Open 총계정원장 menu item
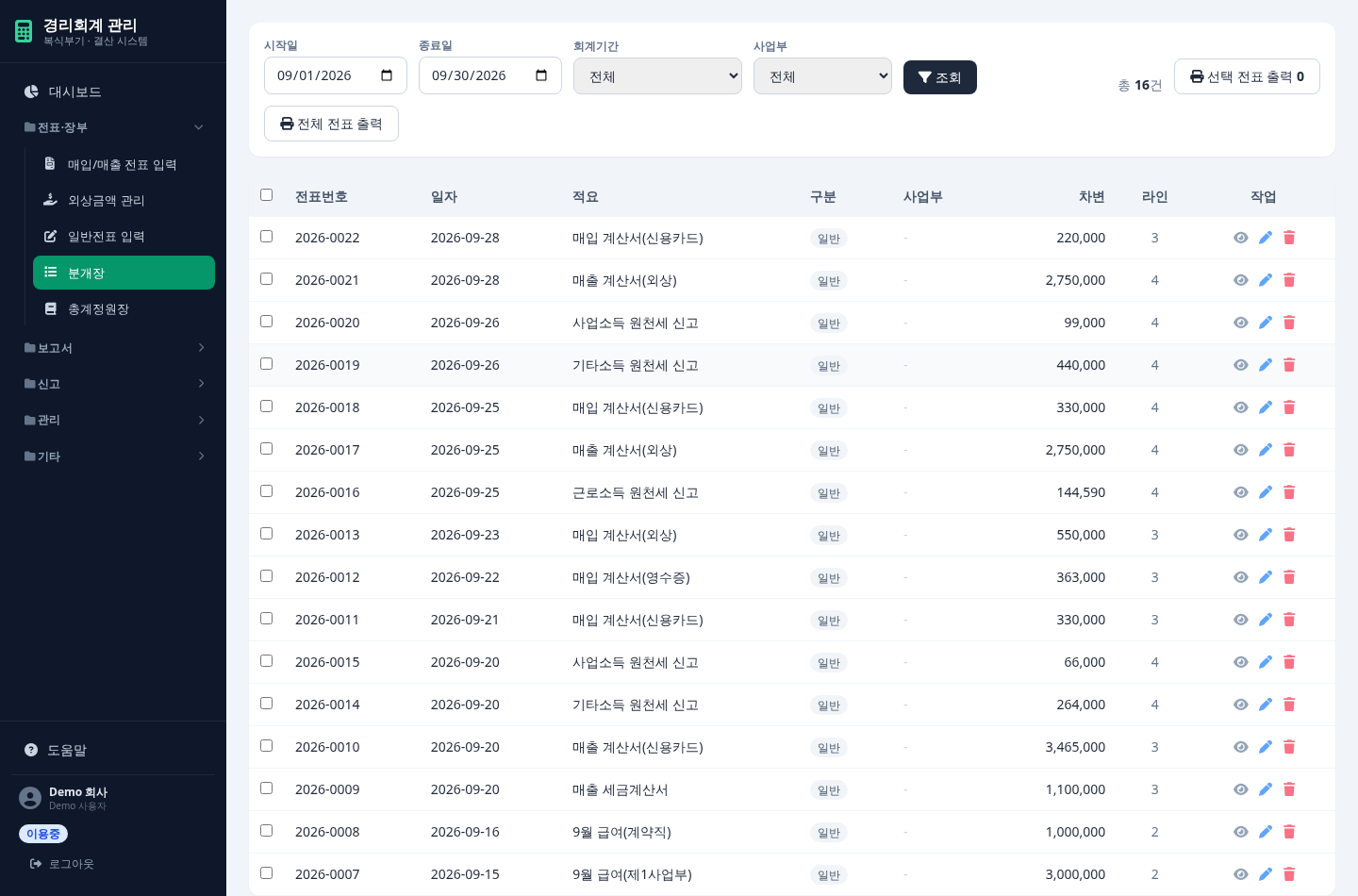1358x896 pixels. click(x=124, y=308)
